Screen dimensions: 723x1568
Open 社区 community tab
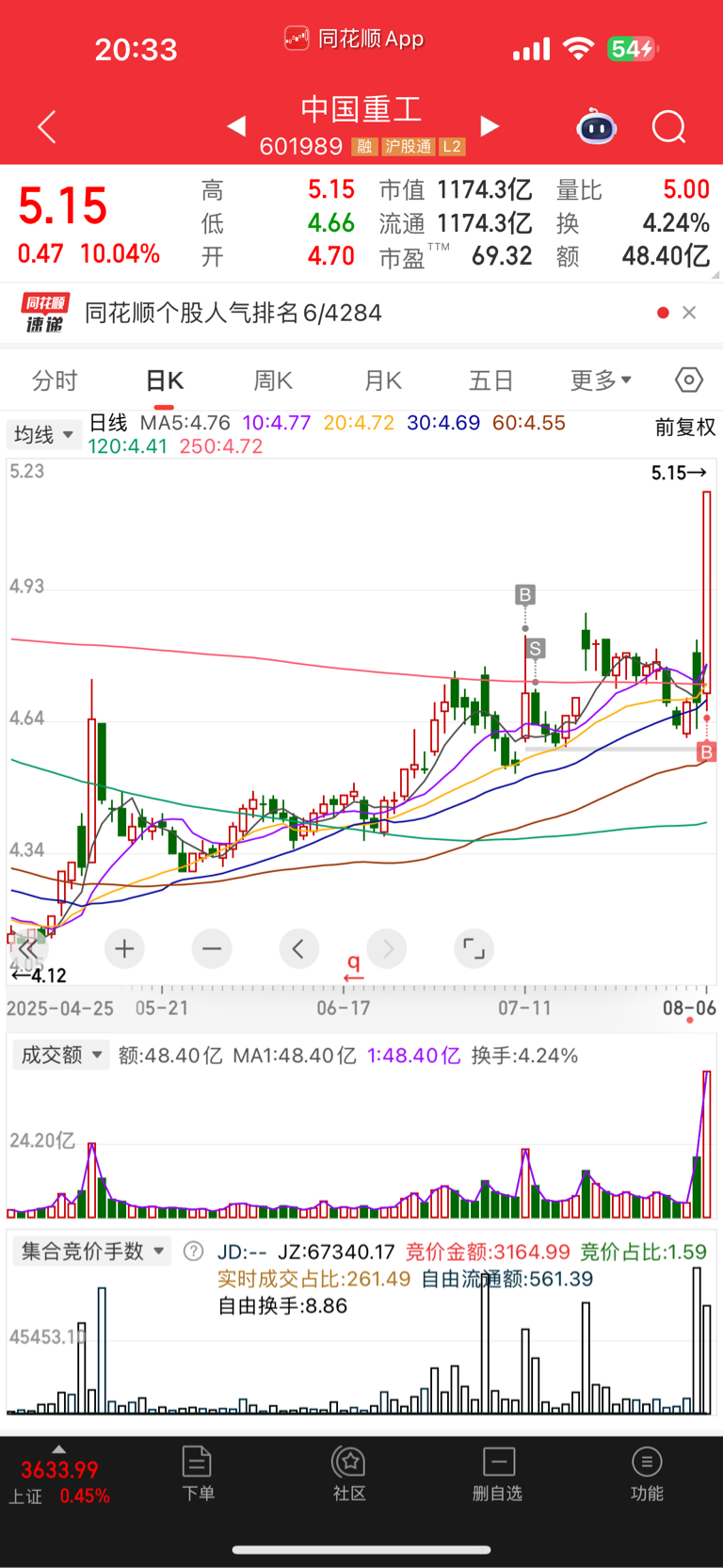click(349, 1474)
